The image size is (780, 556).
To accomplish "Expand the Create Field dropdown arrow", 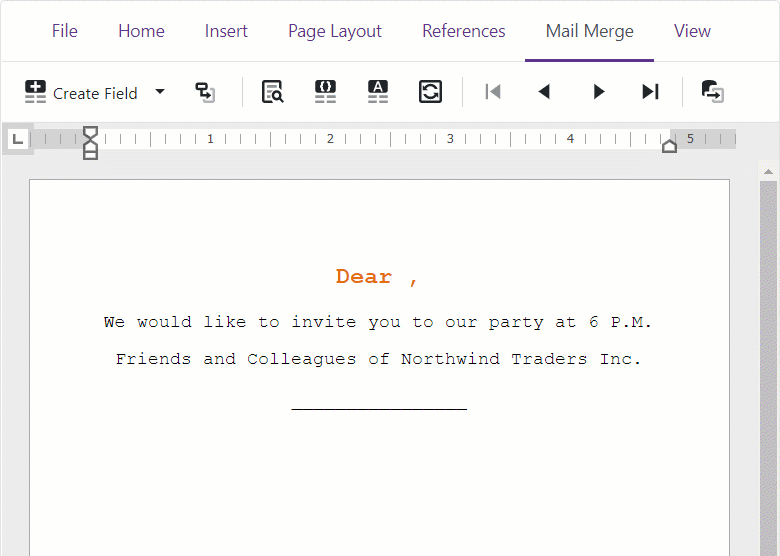I will (x=160, y=92).
